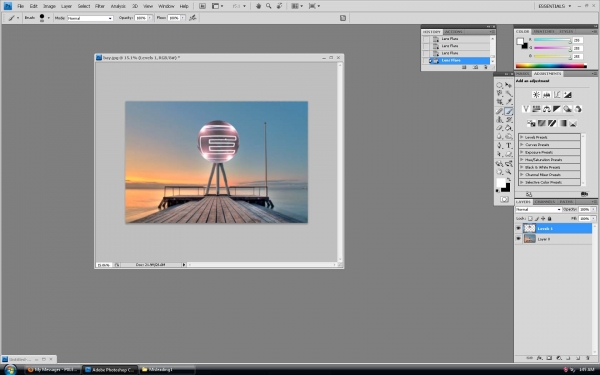The image size is (600, 375).
Task: Switch to the Actions tab
Action: coord(453,32)
